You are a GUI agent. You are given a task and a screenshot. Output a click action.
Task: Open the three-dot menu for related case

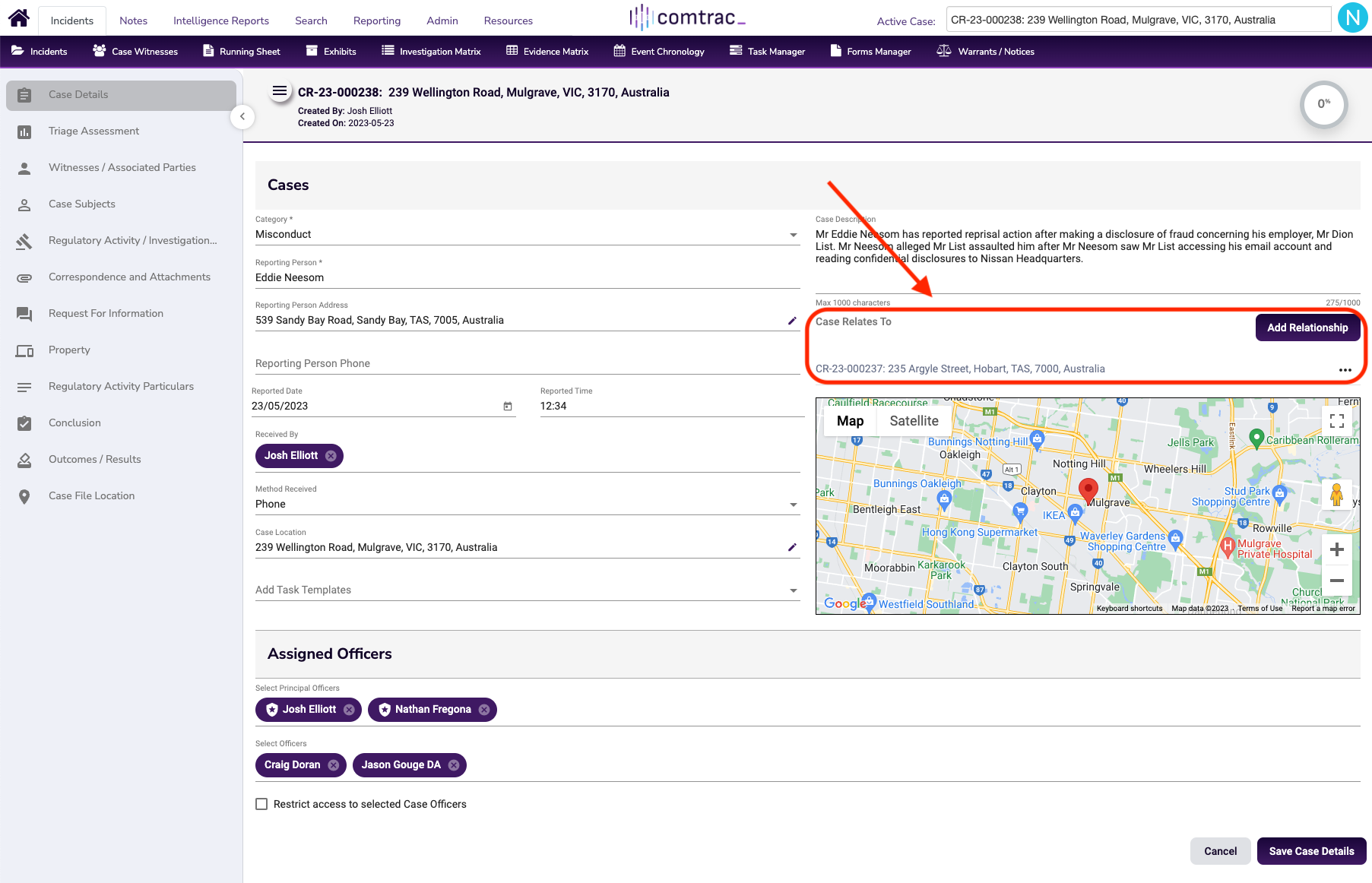pyautogui.click(x=1345, y=370)
